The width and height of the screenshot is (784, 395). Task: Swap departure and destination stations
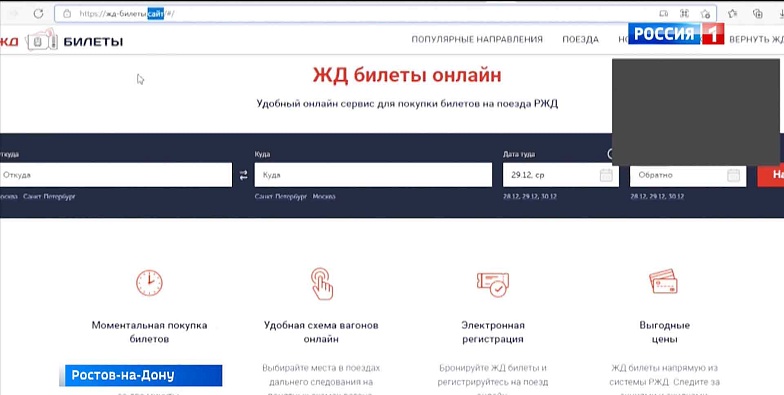pos(244,175)
